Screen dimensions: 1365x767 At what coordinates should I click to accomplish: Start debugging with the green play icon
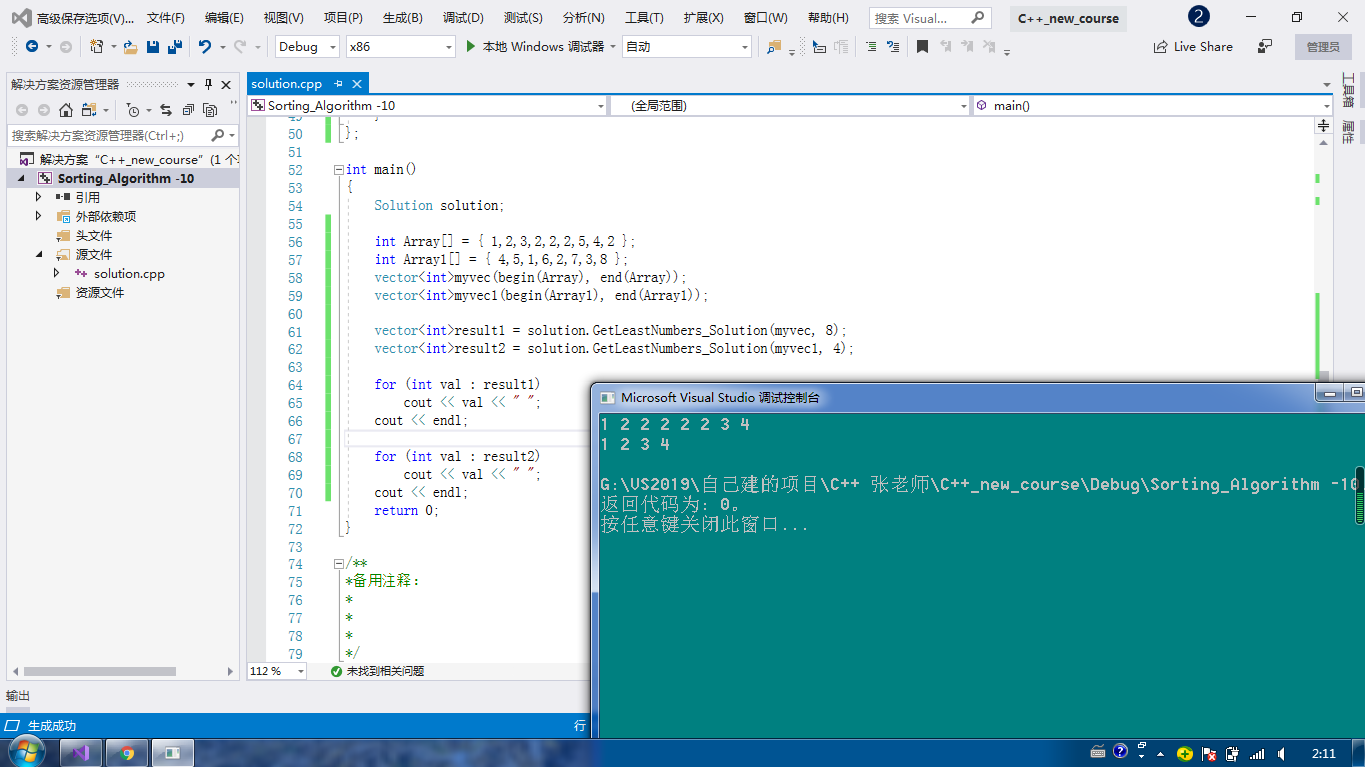click(x=471, y=46)
